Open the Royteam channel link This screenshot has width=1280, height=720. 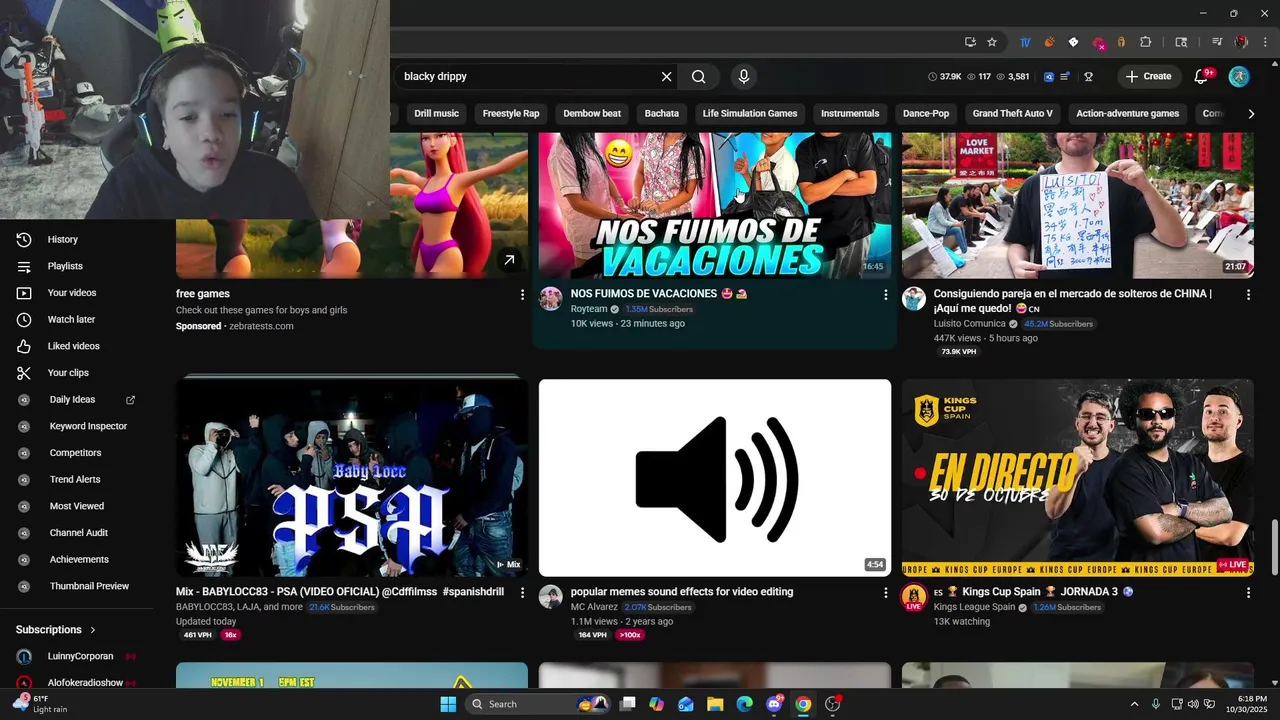pos(589,310)
